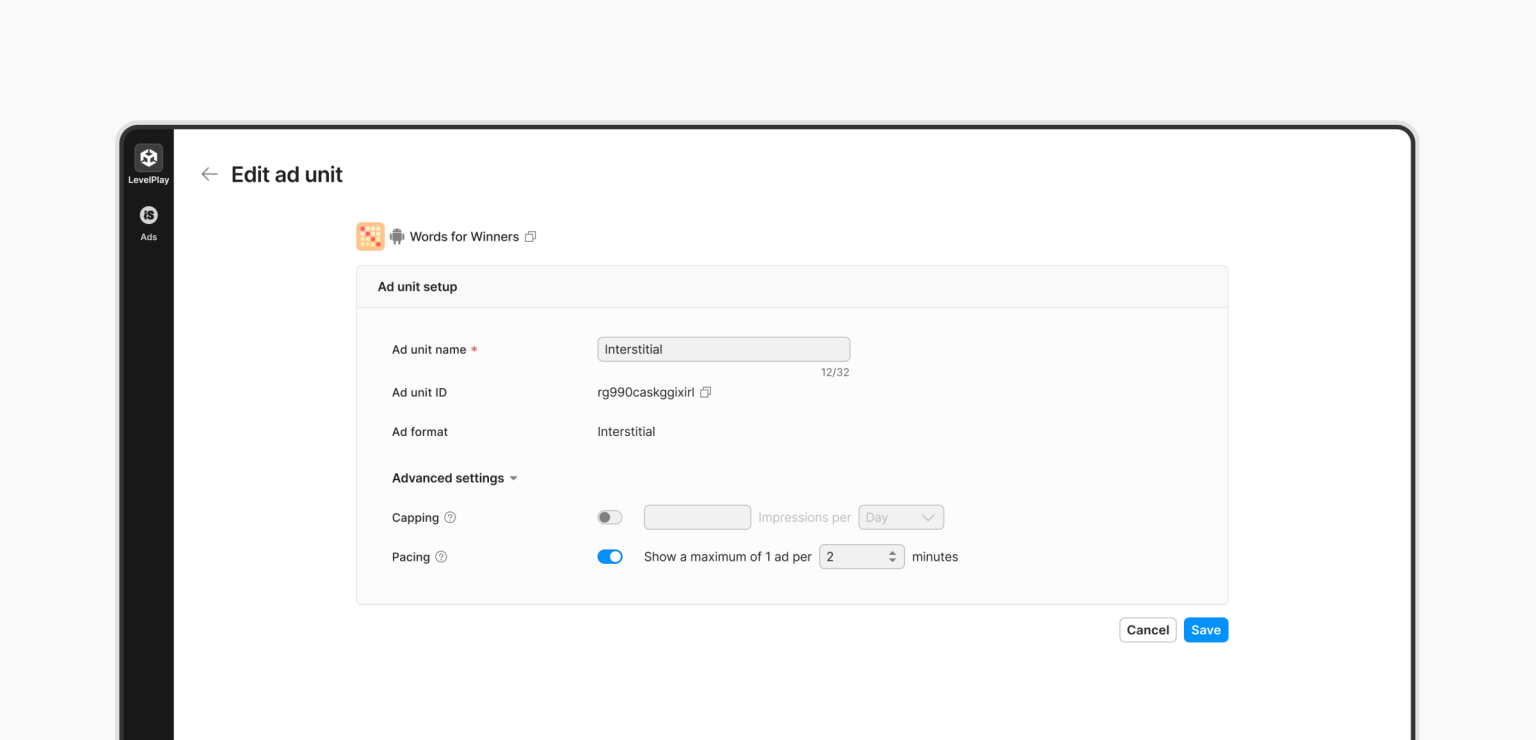Screen dimensions: 1536x740
Task: Click the Impressions per input field
Action: tap(697, 517)
